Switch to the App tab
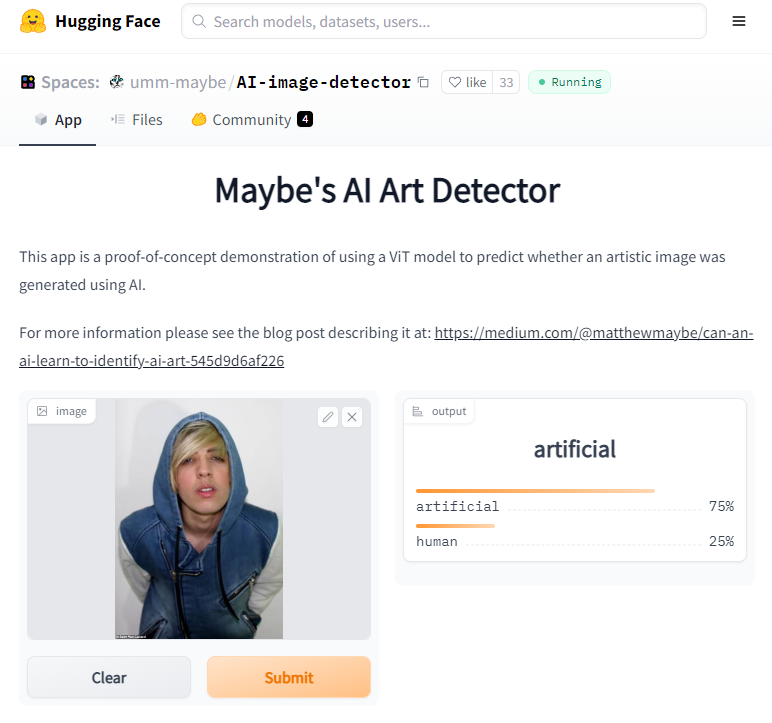This screenshot has width=772, height=723. [x=58, y=120]
